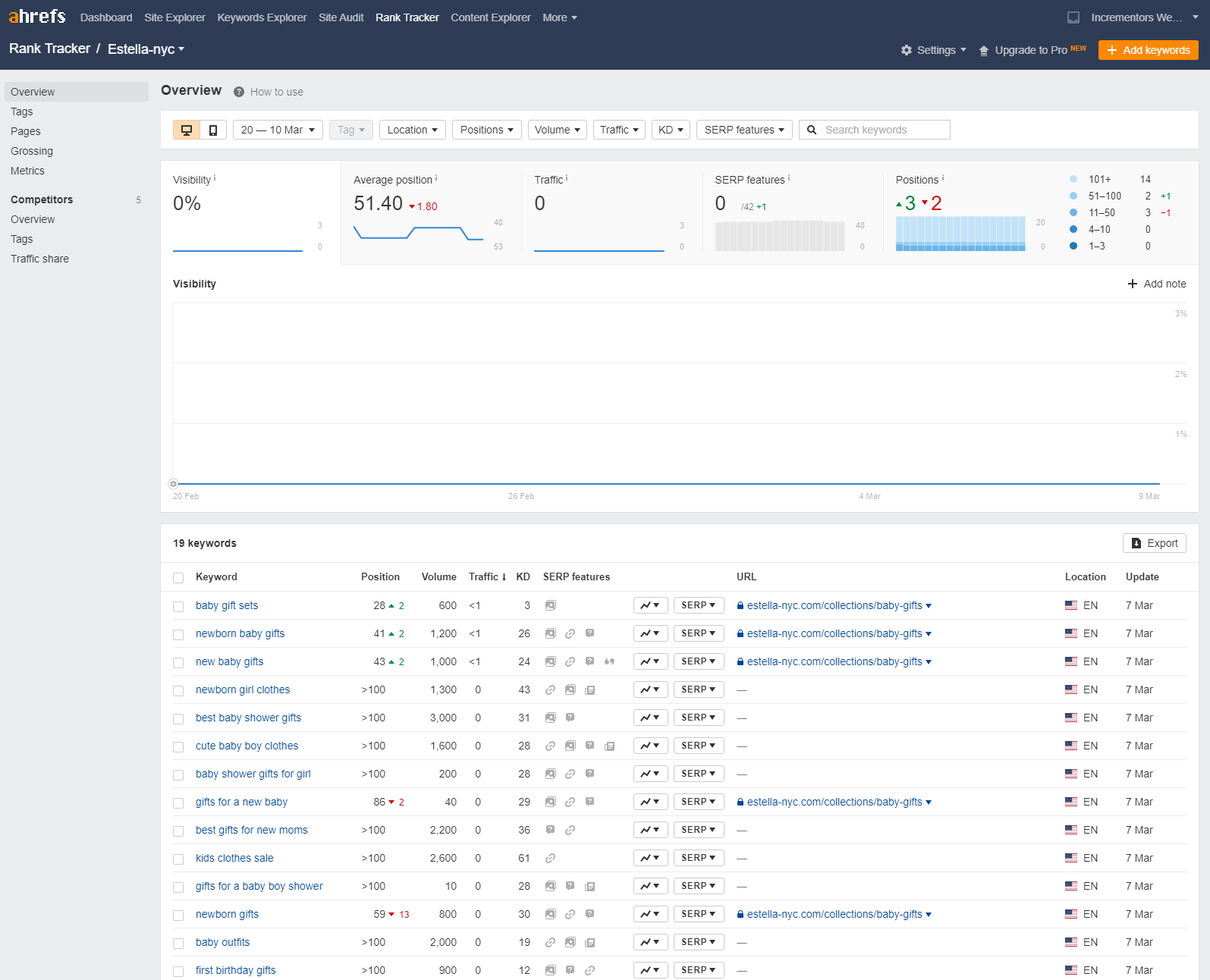Open position history chart for baby gift sets
This screenshot has height=980, width=1210.
651,605
